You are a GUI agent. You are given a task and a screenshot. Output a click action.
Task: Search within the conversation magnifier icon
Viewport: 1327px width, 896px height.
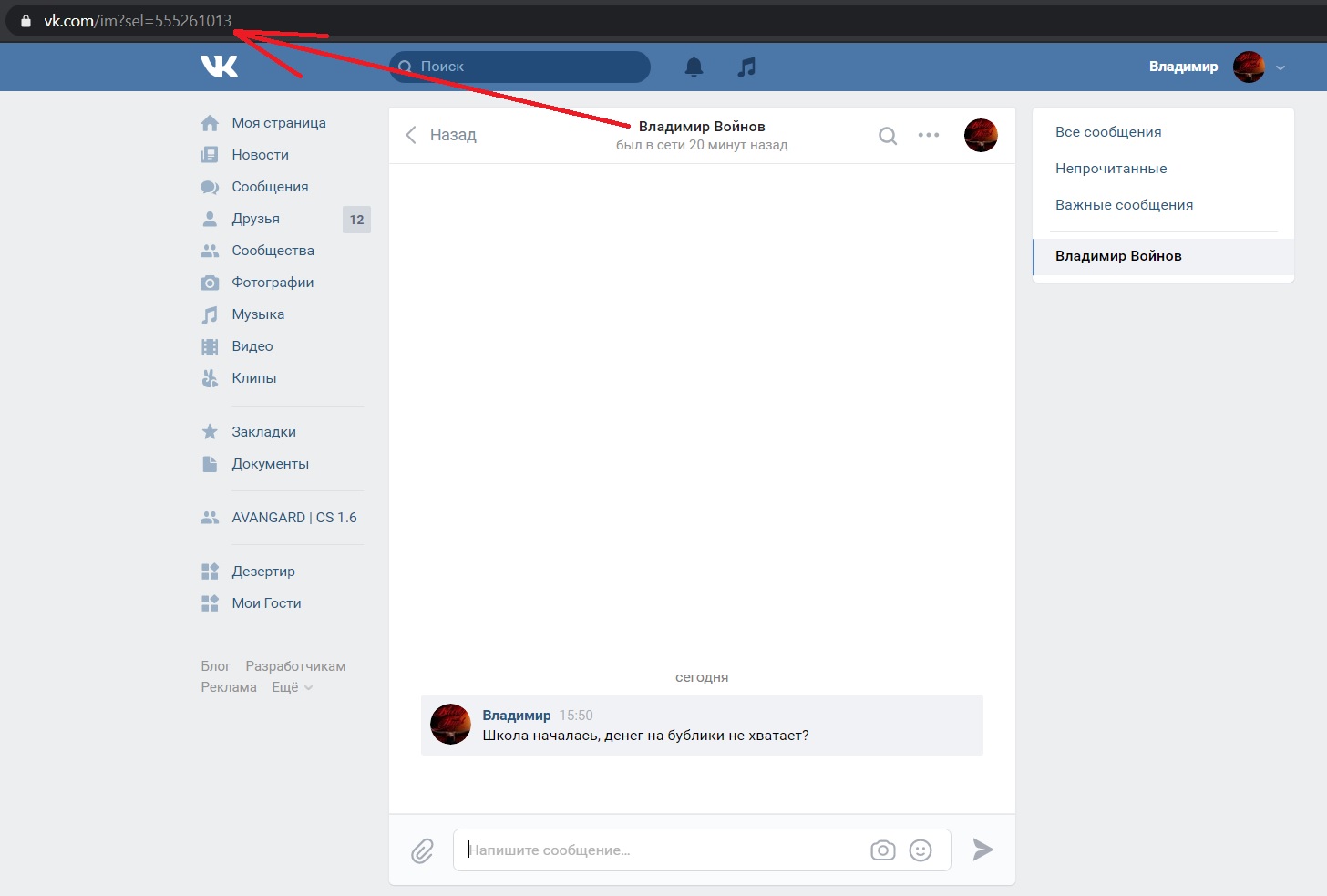click(887, 136)
